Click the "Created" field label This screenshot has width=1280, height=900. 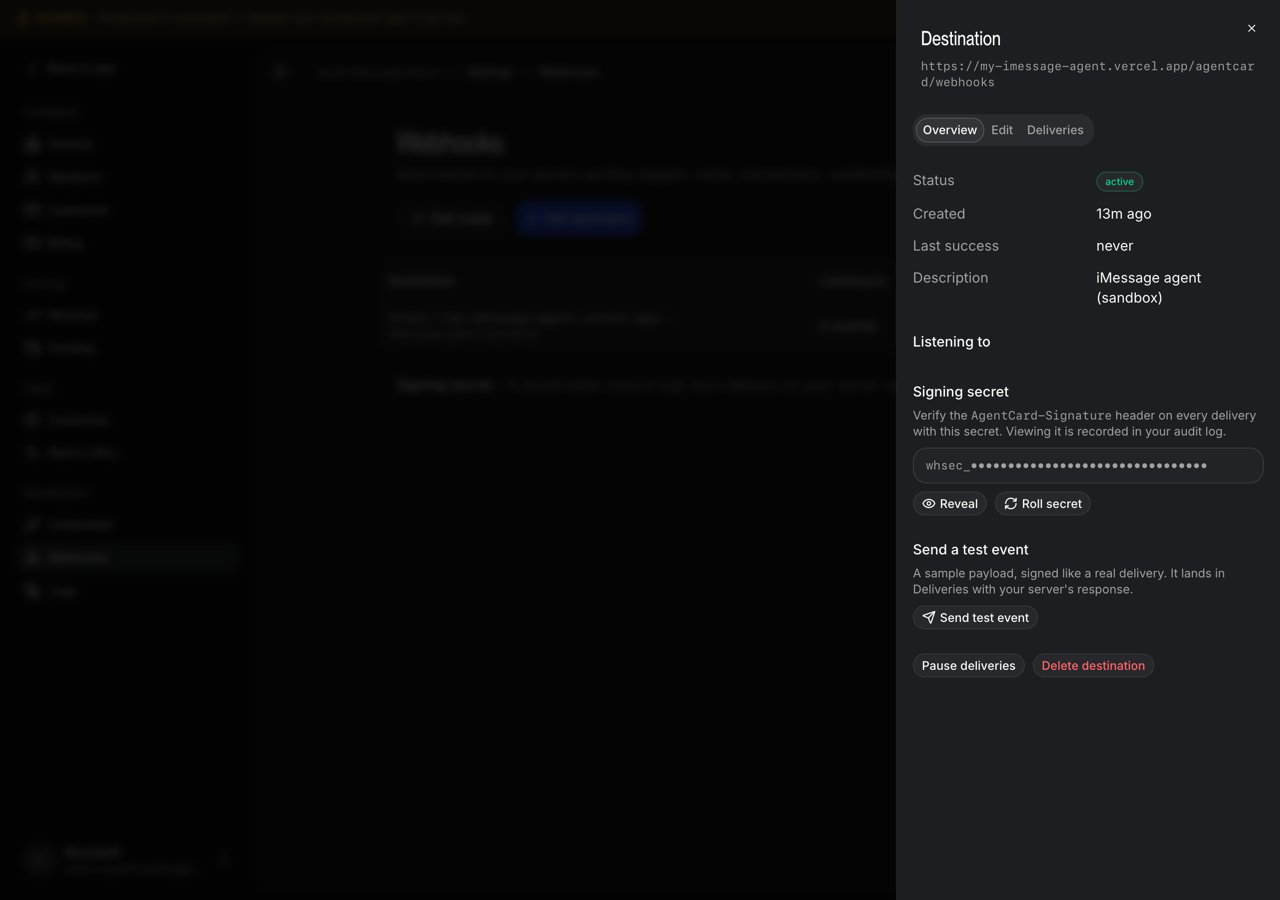click(x=939, y=214)
